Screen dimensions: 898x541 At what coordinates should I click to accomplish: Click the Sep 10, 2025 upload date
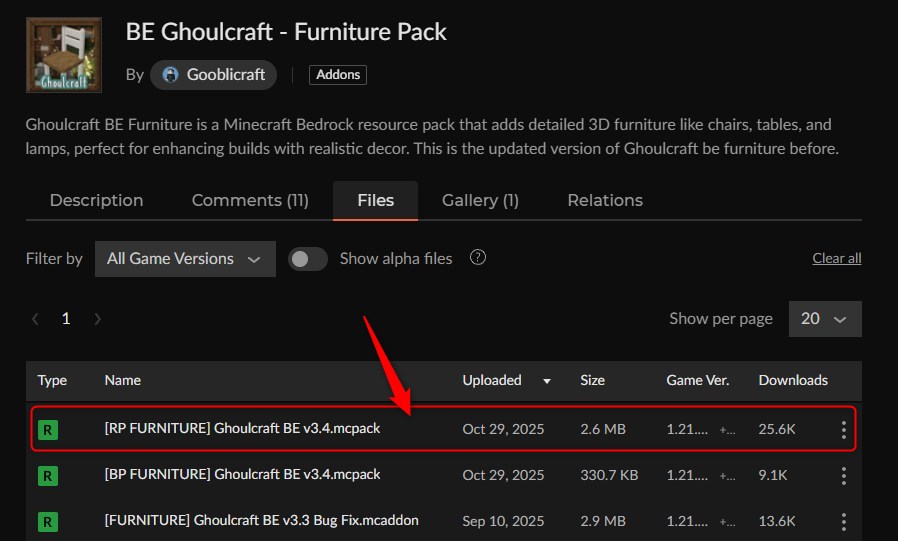point(503,521)
